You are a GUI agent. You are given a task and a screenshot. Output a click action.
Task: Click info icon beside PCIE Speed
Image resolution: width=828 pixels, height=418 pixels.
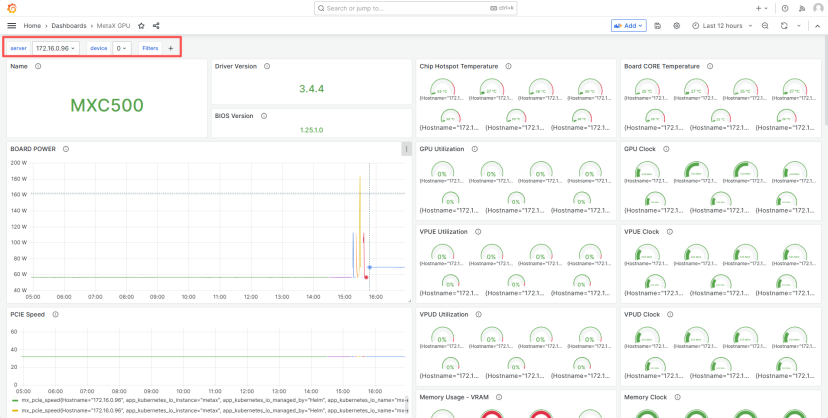(x=55, y=315)
